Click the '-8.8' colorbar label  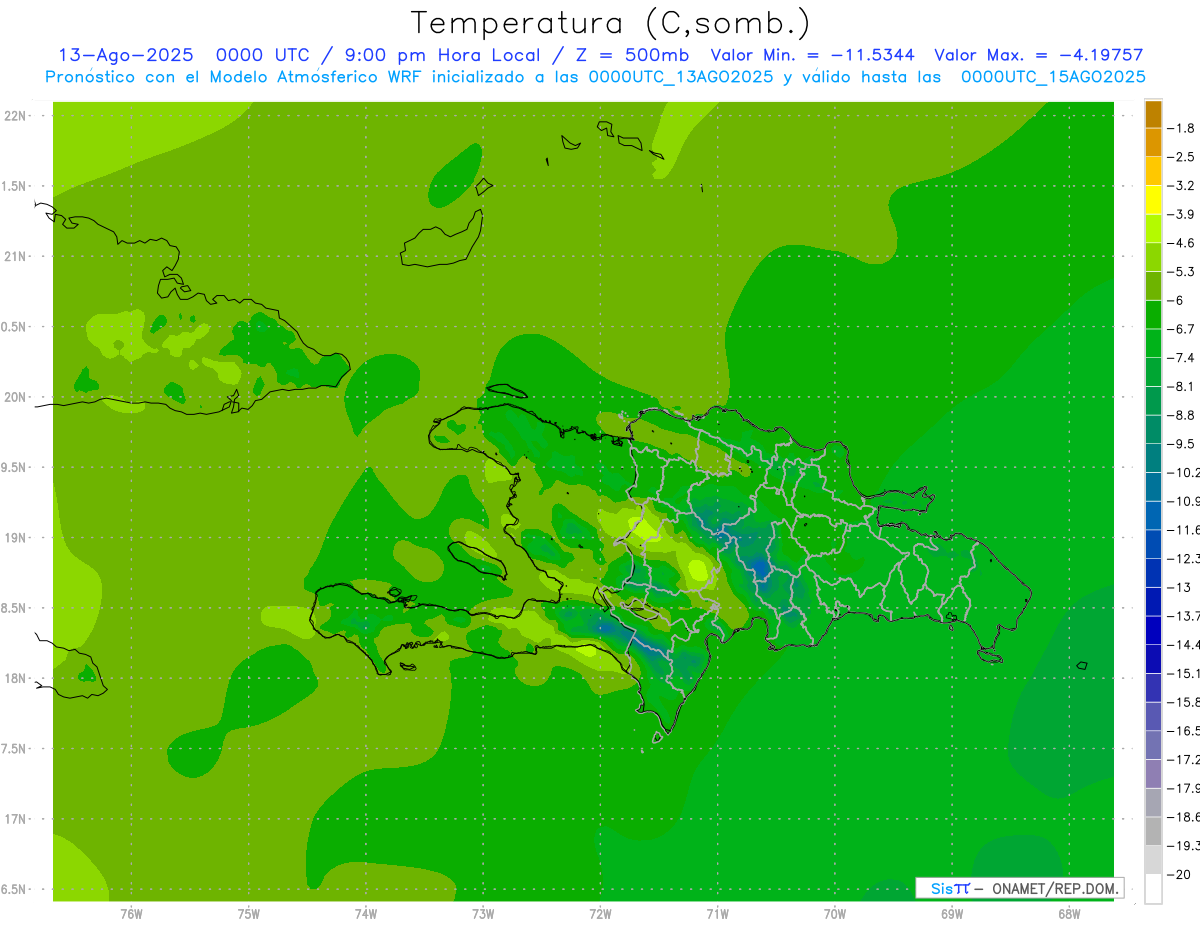tap(1181, 415)
